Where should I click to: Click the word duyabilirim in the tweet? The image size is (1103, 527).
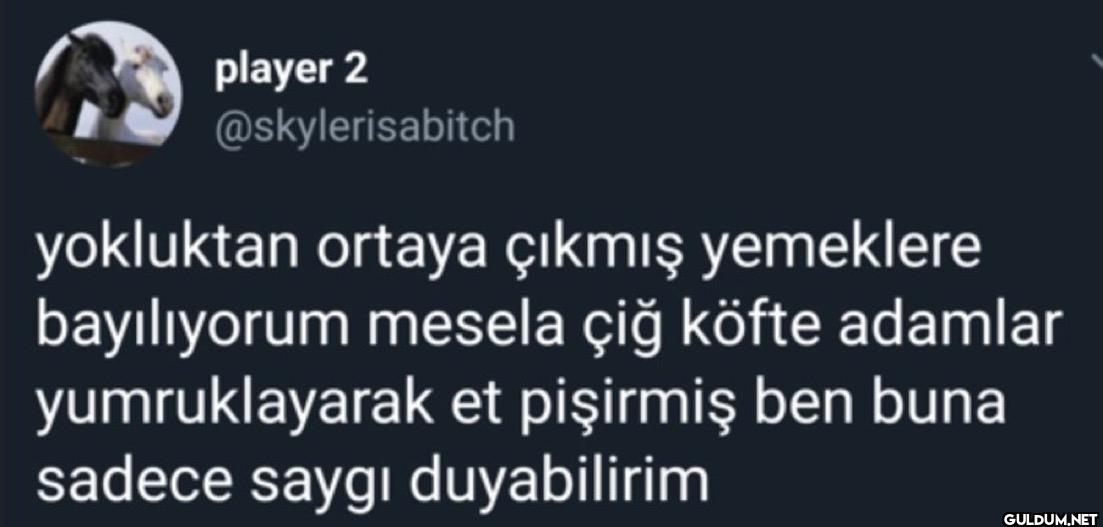click(x=559, y=482)
